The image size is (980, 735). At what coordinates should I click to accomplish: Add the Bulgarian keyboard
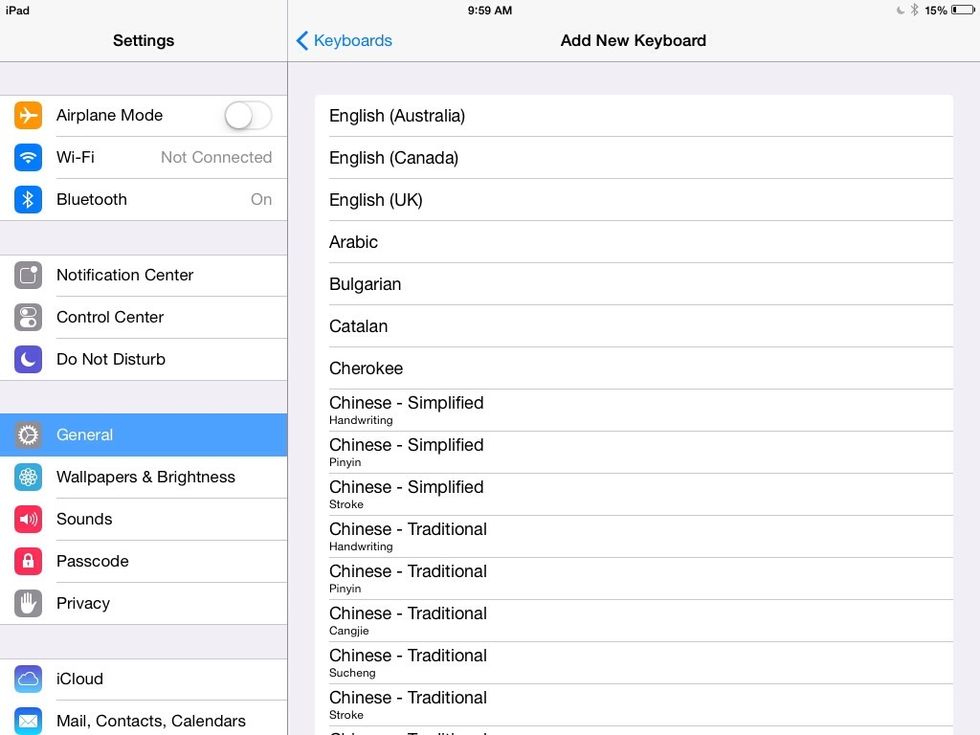634,284
